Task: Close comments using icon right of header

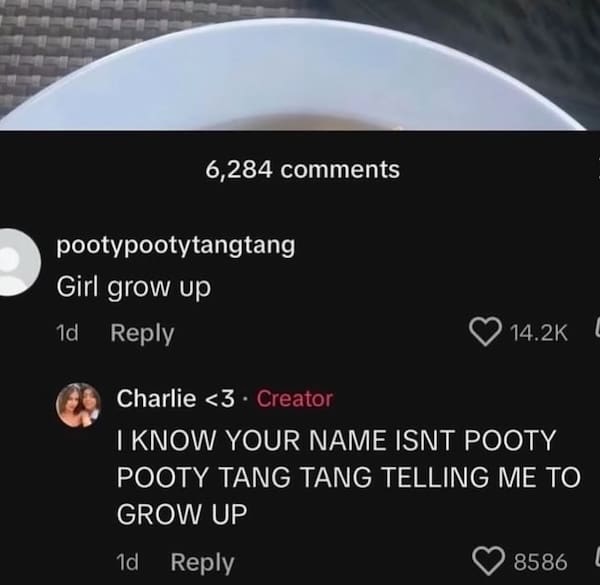Action: [598, 169]
